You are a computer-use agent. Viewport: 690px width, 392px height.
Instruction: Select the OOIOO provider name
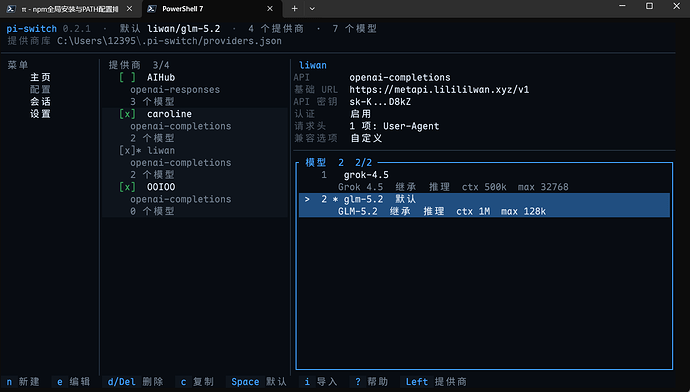(x=161, y=187)
